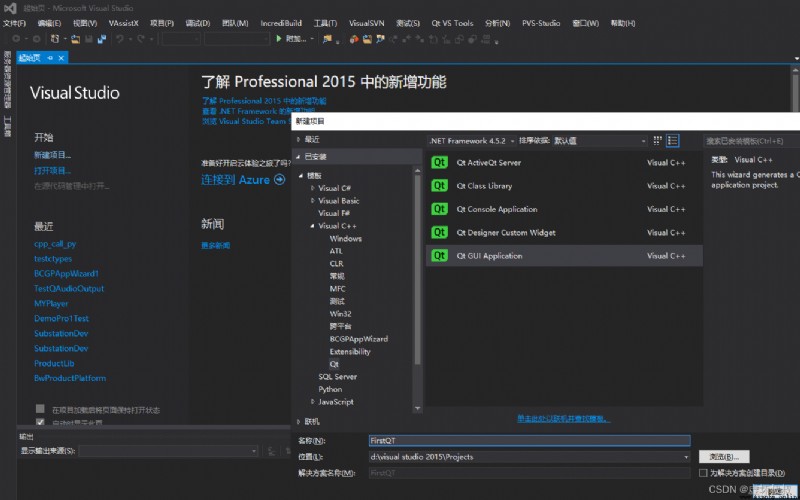Image resolution: width=800 pixels, height=500 pixels.
Task: Switch templates to list view icon
Action: point(672,140)
